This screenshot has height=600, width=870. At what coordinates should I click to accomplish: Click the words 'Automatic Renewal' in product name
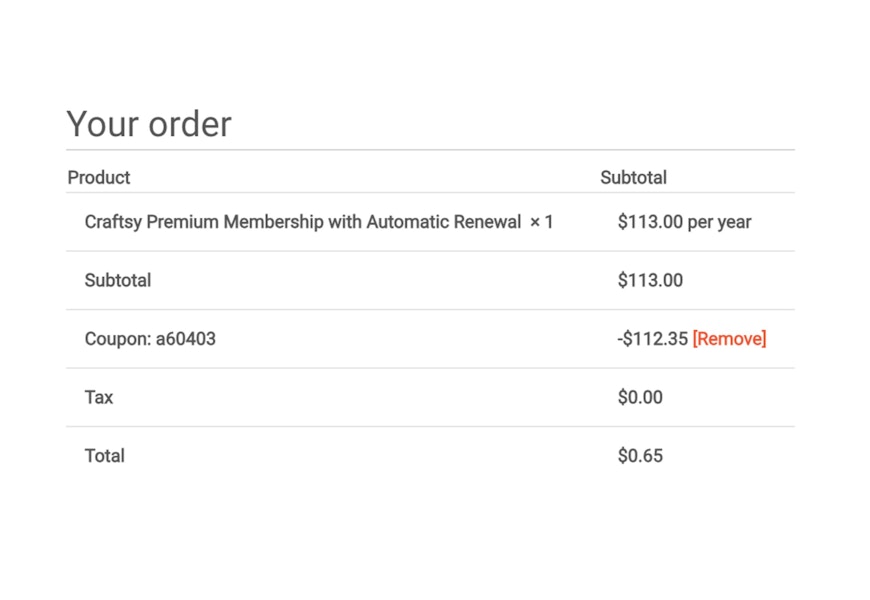pos(443,222)
